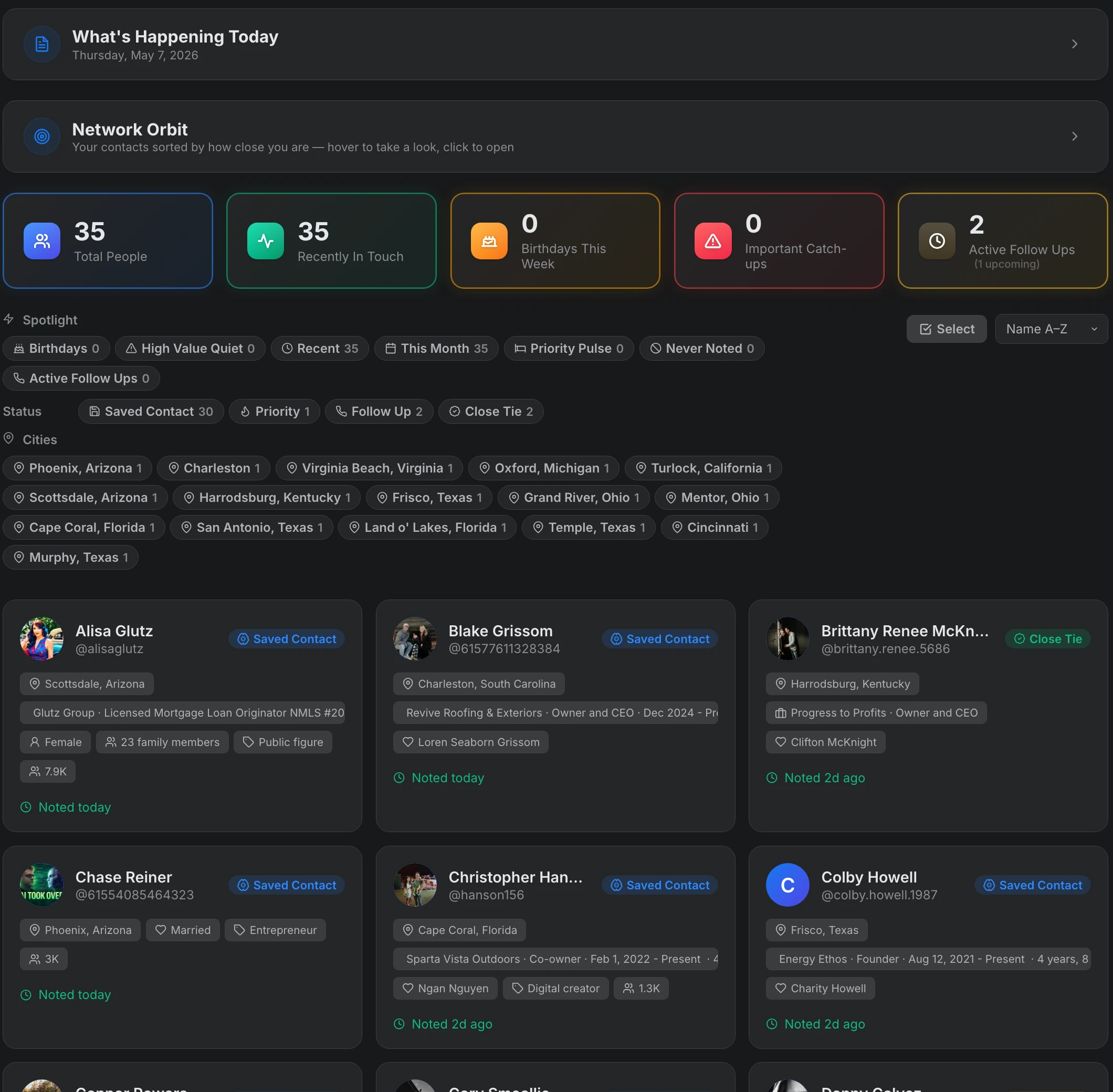This screenshot has height=1092, width=1113.
Task: Toggle the Close Tie status filter
Action: click(491, 411)
